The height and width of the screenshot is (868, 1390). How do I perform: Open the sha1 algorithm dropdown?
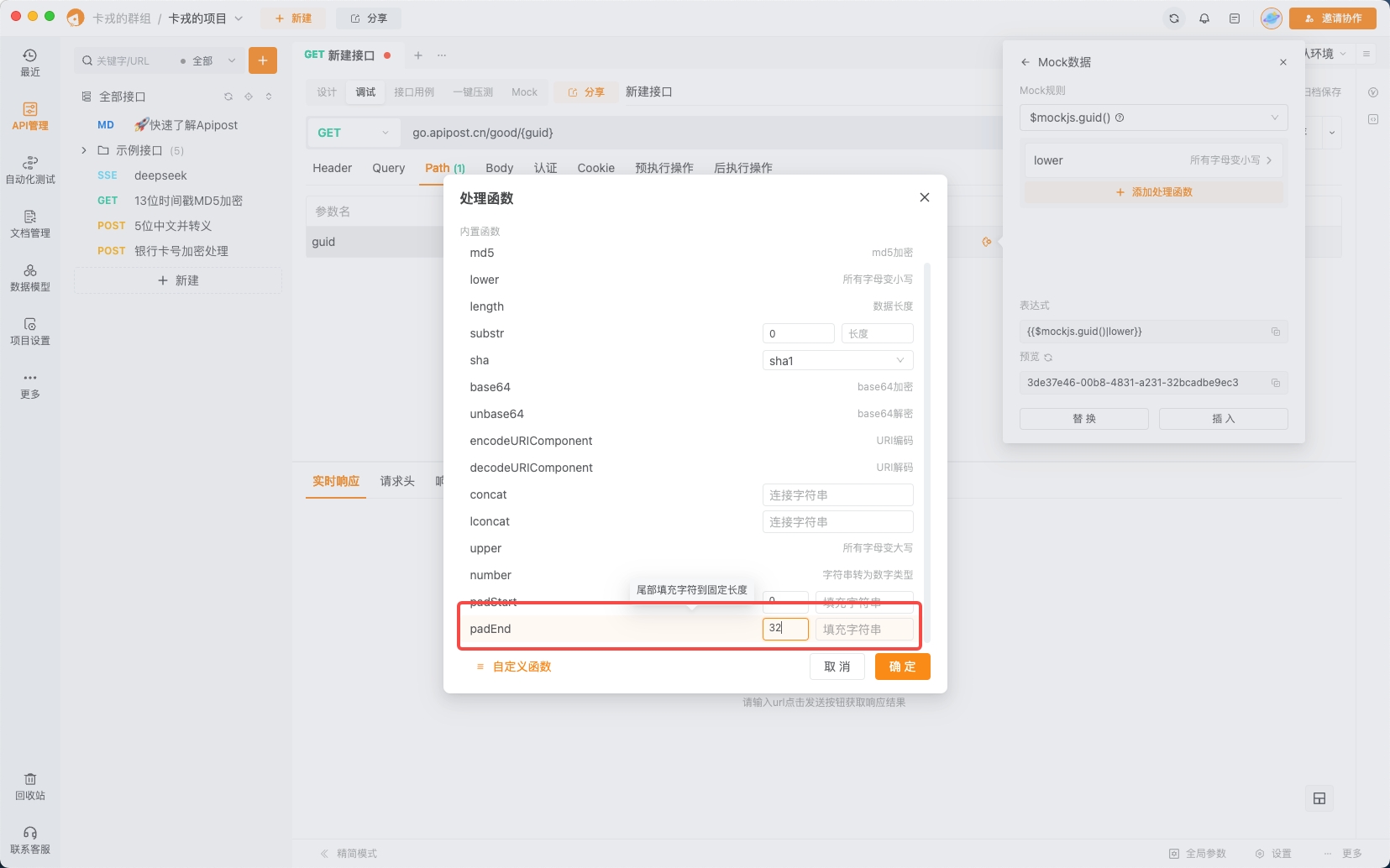837,360
